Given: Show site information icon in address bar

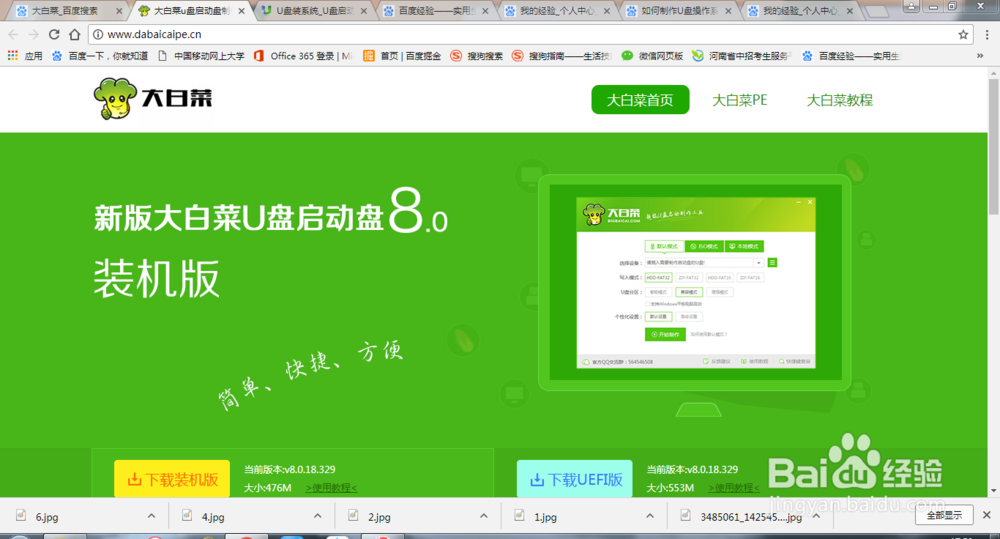Looking at the screenshot, I should (98, 34).
